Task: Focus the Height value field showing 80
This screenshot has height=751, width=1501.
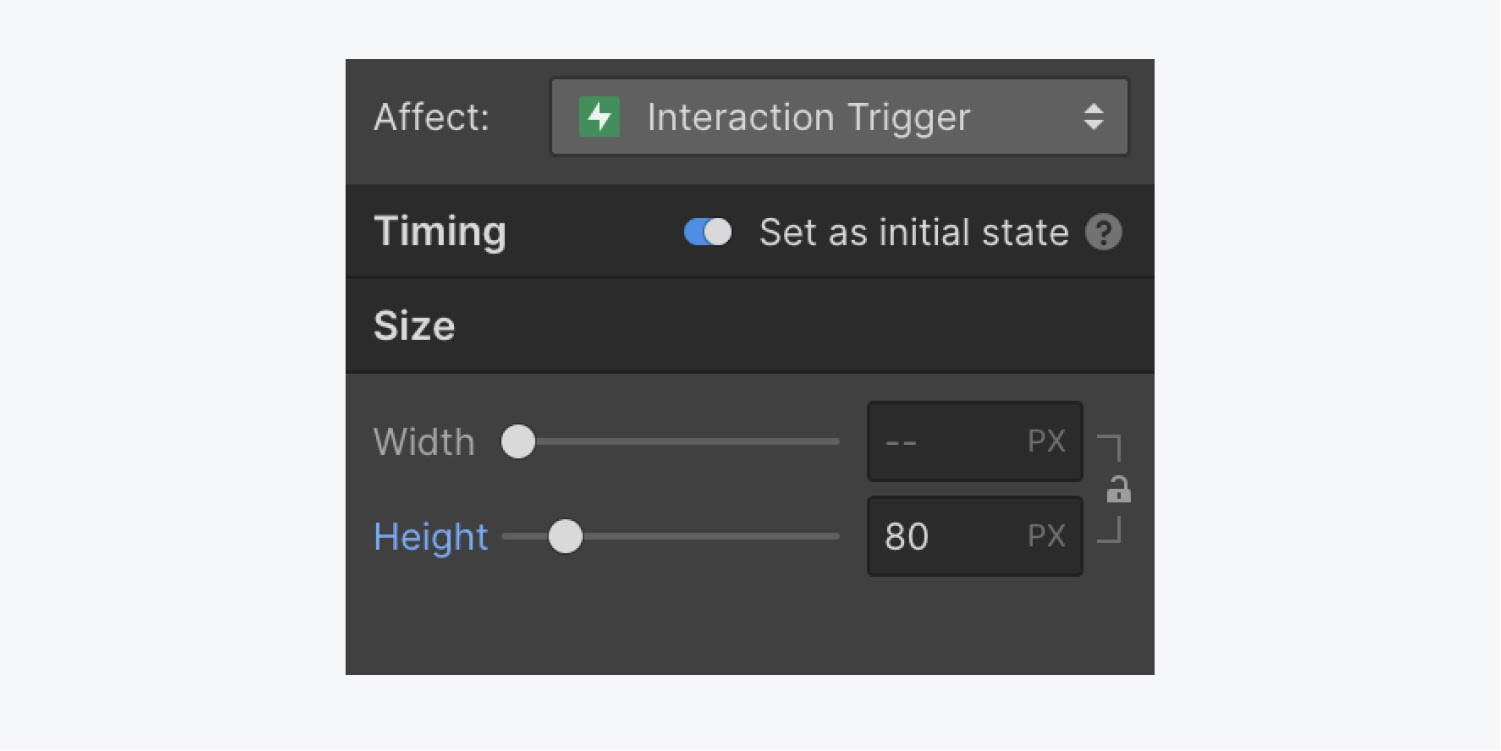Action: 940,537
